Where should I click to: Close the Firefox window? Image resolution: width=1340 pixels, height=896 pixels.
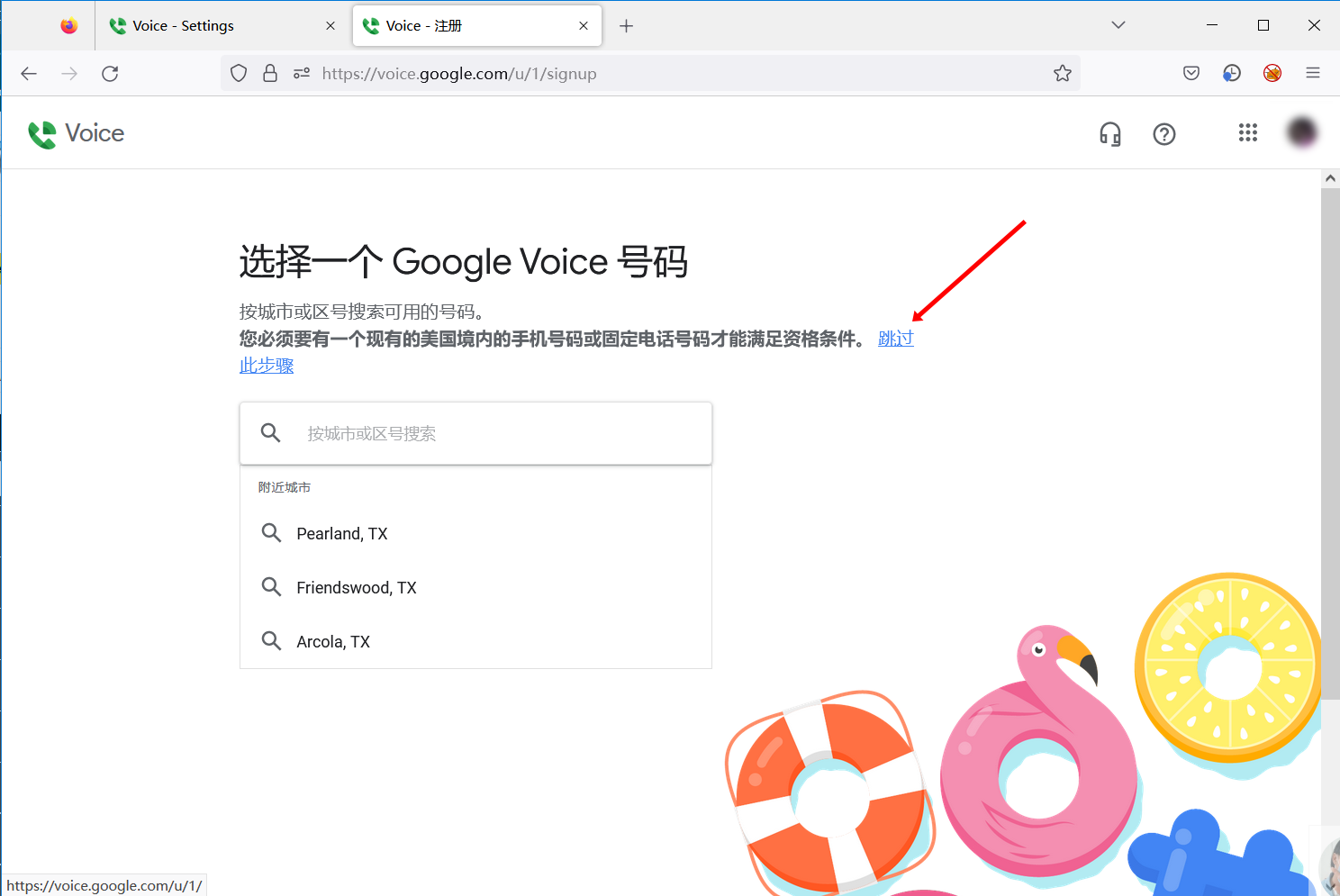tap(1314, 25)
